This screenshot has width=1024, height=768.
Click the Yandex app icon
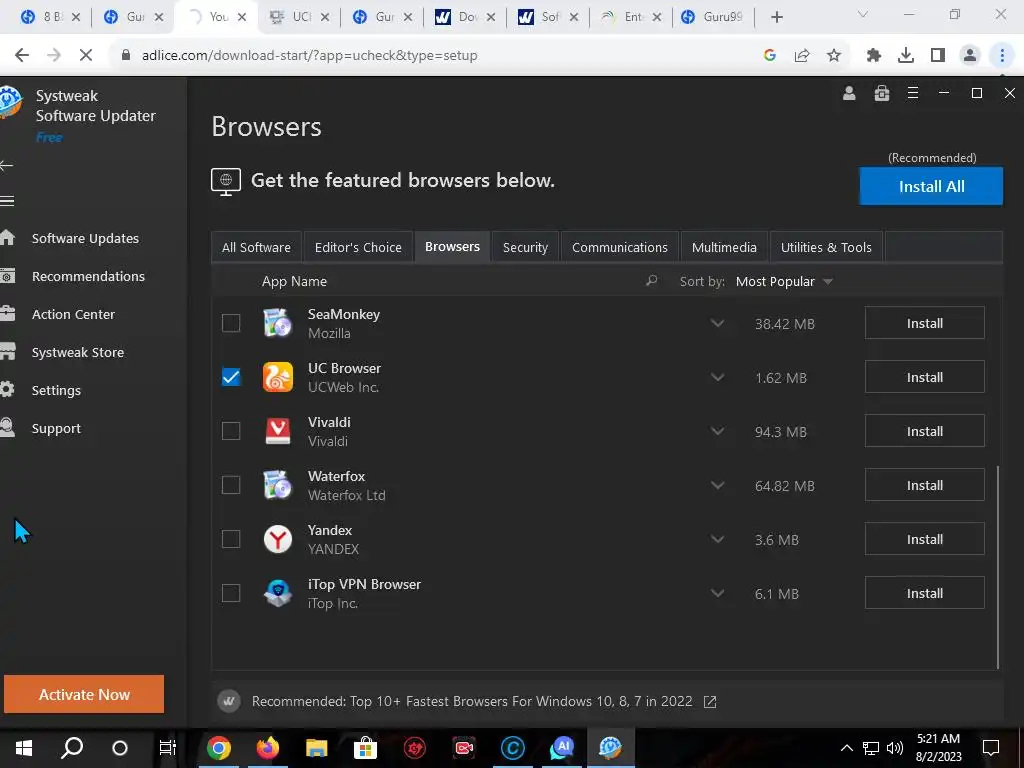click(x=278, y=539)
